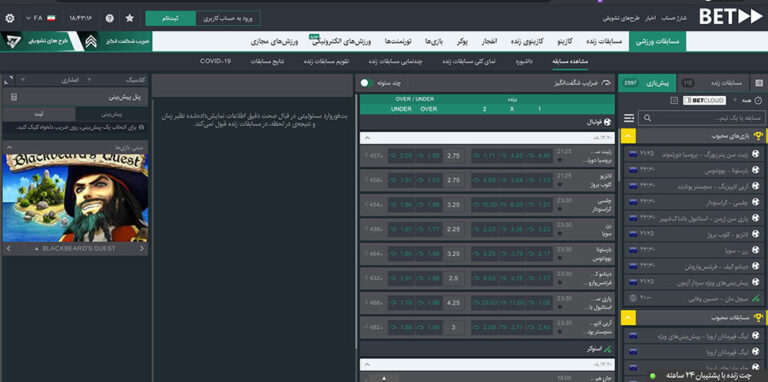The image size is (768, 382).
Task: Click the football icon in the فوتبال section header
Action: click(x=608, y=122)
